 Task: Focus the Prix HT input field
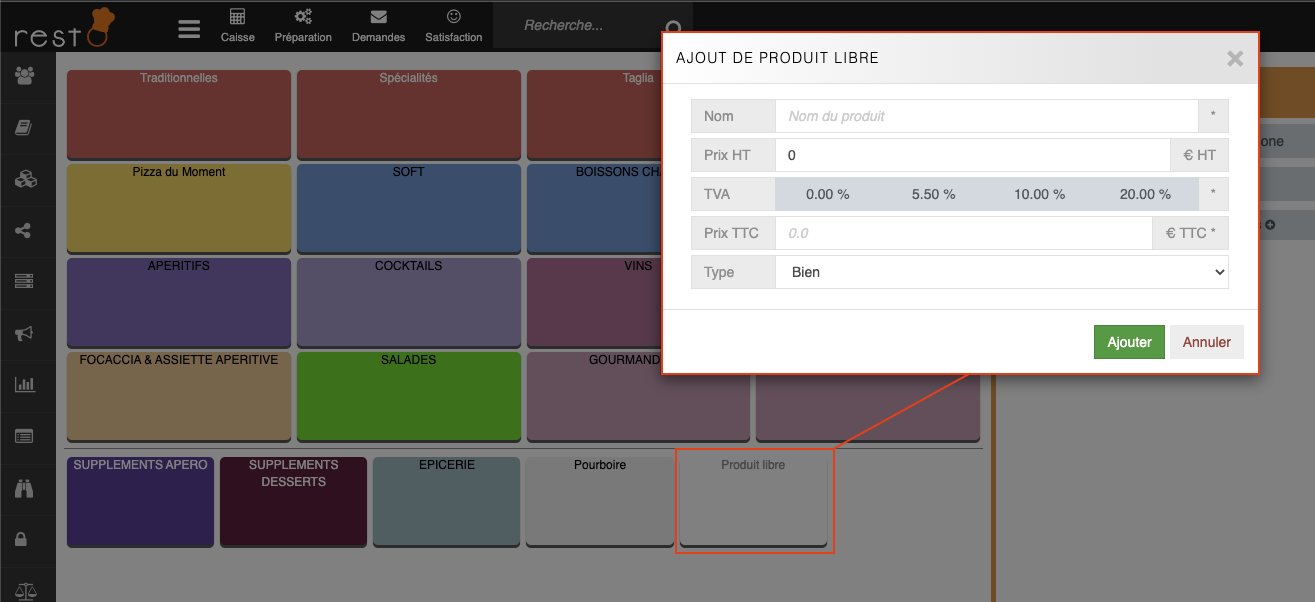coord(972,155)
